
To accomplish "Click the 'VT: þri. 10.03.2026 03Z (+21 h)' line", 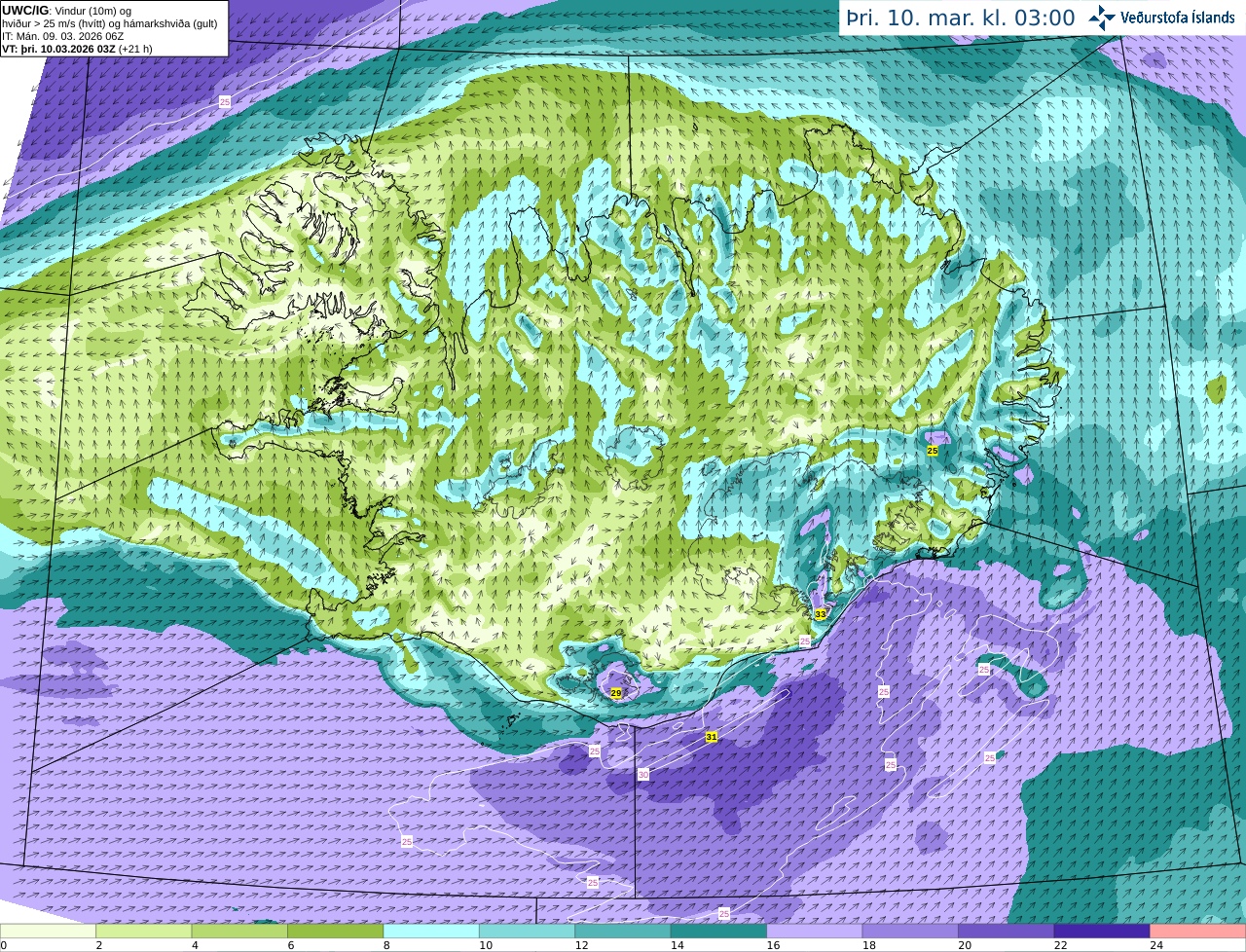I will [77, 49].
